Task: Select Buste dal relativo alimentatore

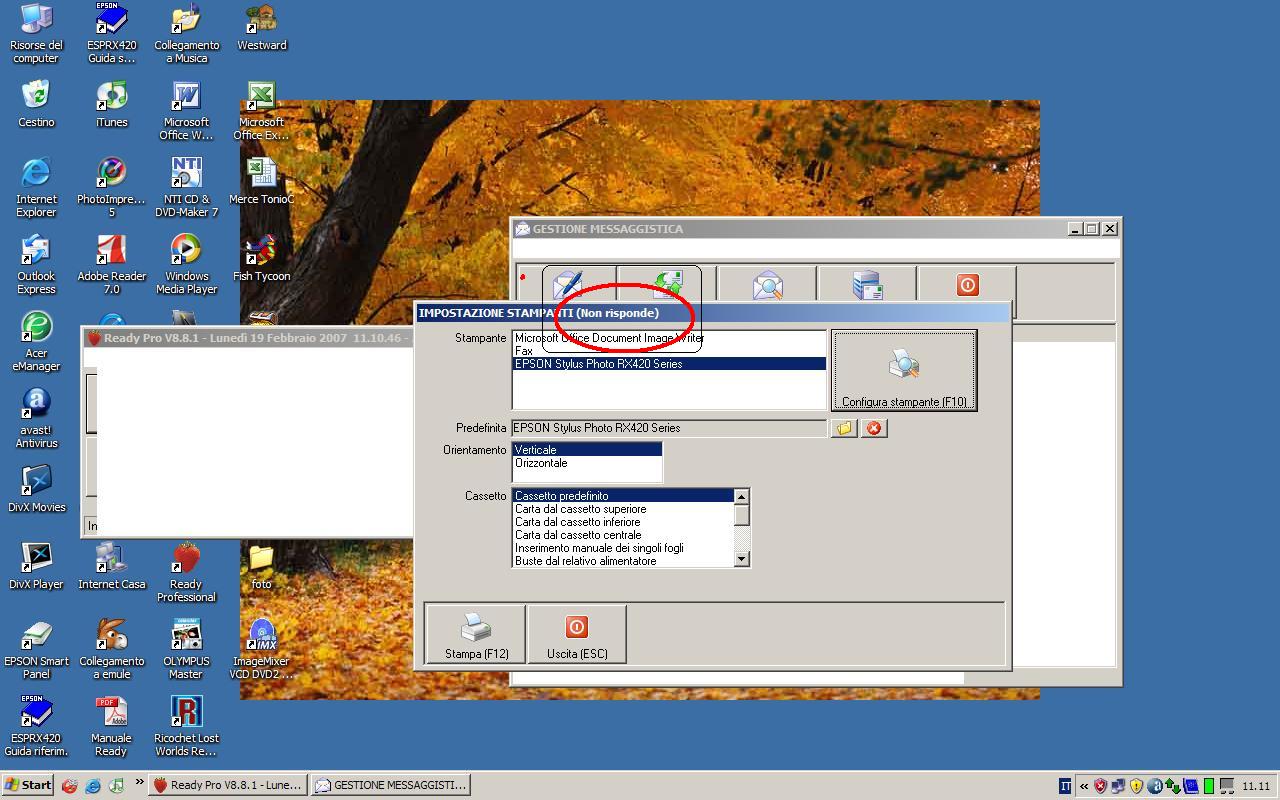Action: click(x=623, y=561)
